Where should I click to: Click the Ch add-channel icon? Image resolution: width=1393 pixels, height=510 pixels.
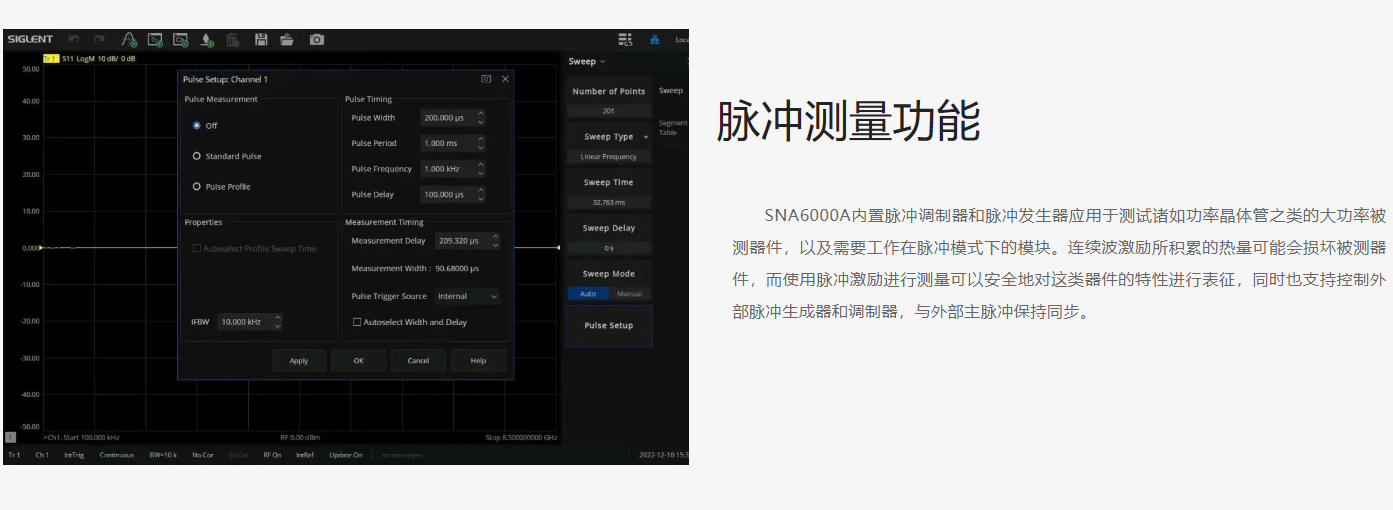point(181,40)
